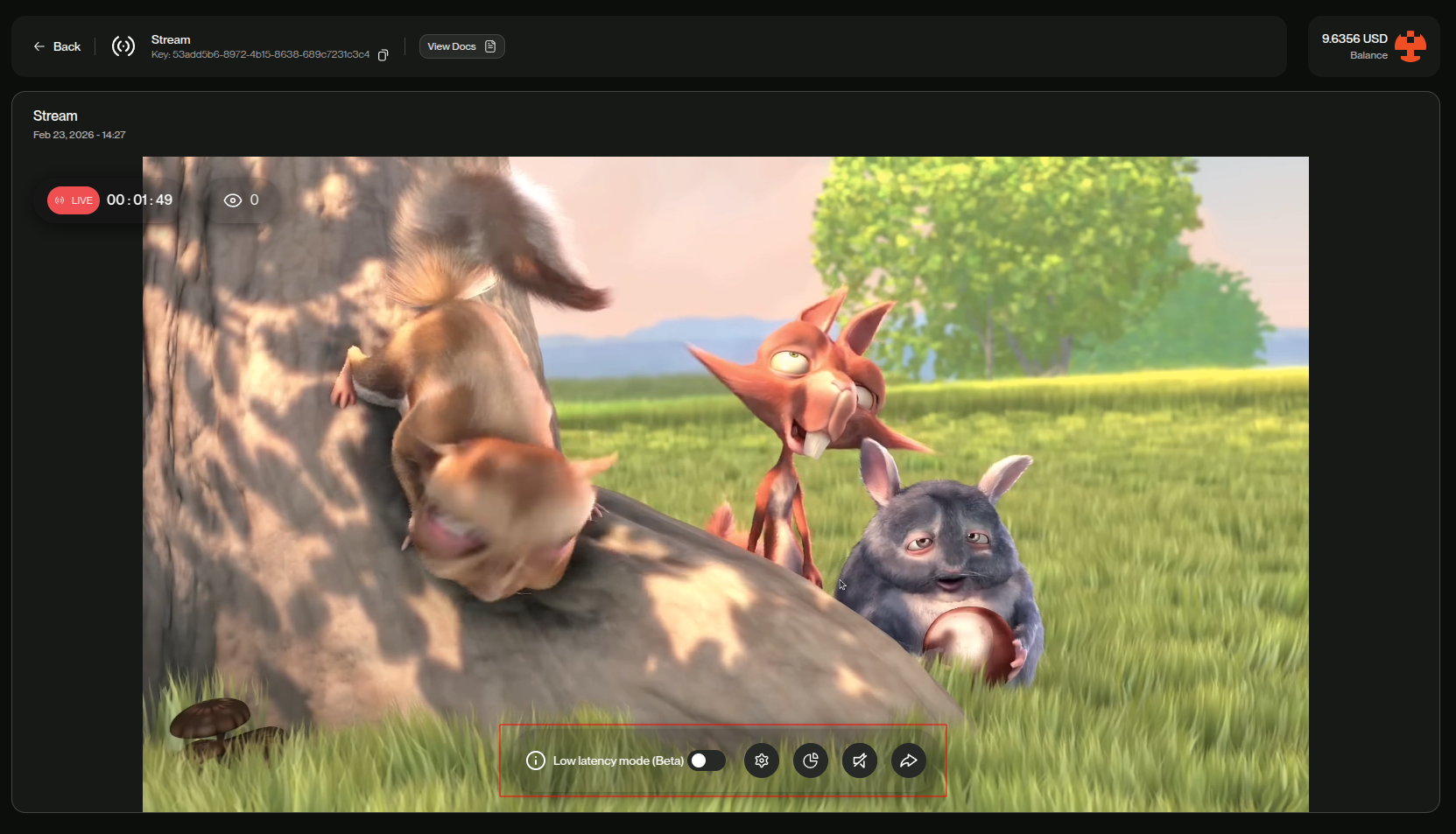The width and height of the screenshot is (1456, 834).
Task: Click the Stream heading above the video
Action: (54, 115)
